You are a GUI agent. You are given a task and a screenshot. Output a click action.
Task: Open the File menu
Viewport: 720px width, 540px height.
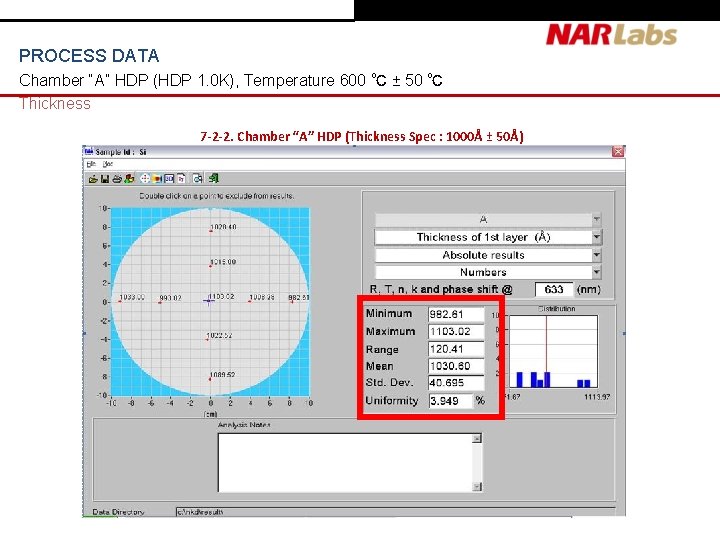point(91,164)
